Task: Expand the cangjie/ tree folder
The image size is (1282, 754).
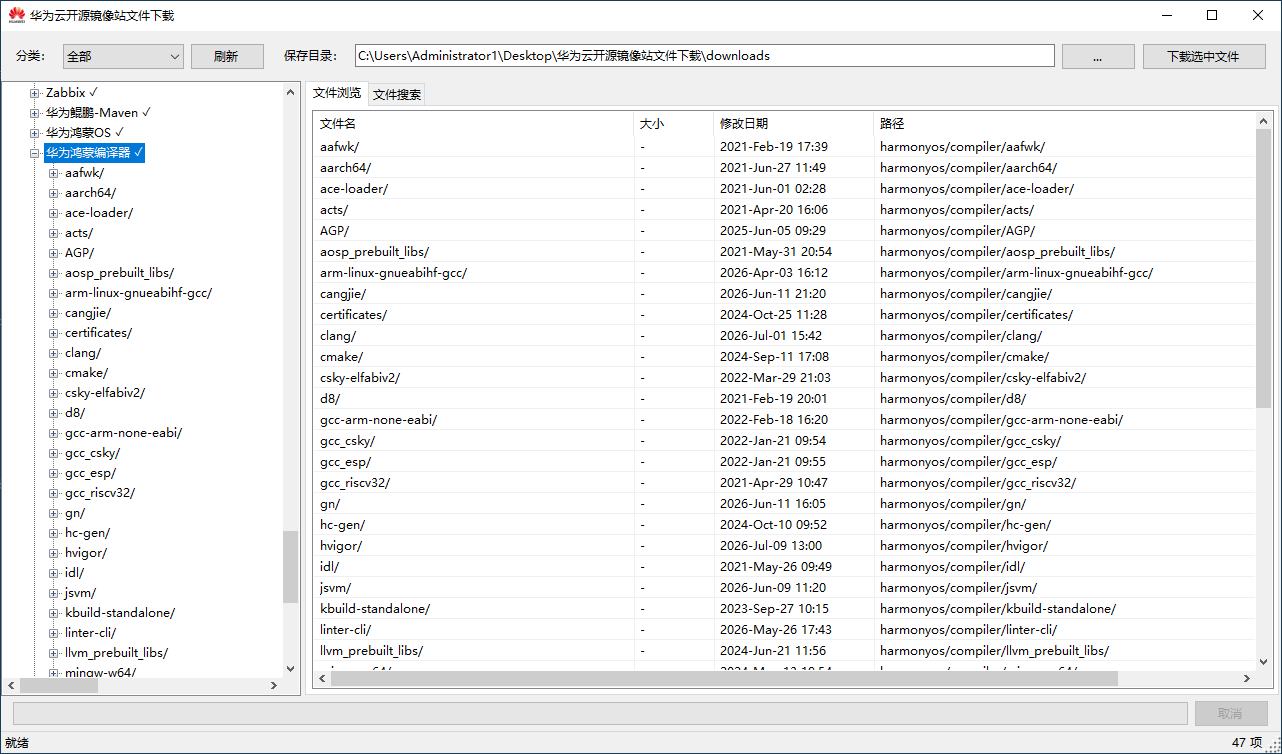Action: click(55, 313)
